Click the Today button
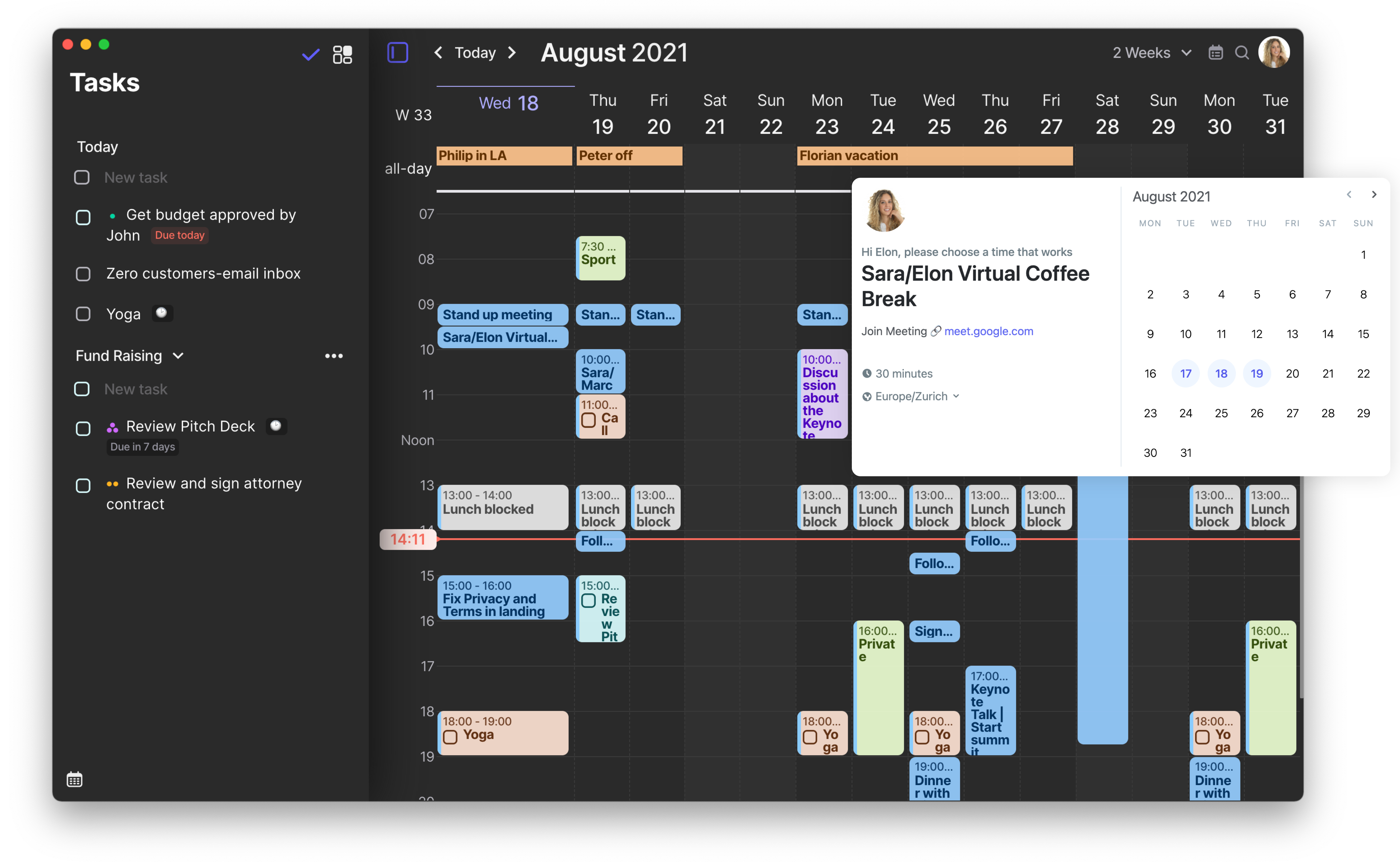Screen dimensions: 1400x862 click(475, 53)
